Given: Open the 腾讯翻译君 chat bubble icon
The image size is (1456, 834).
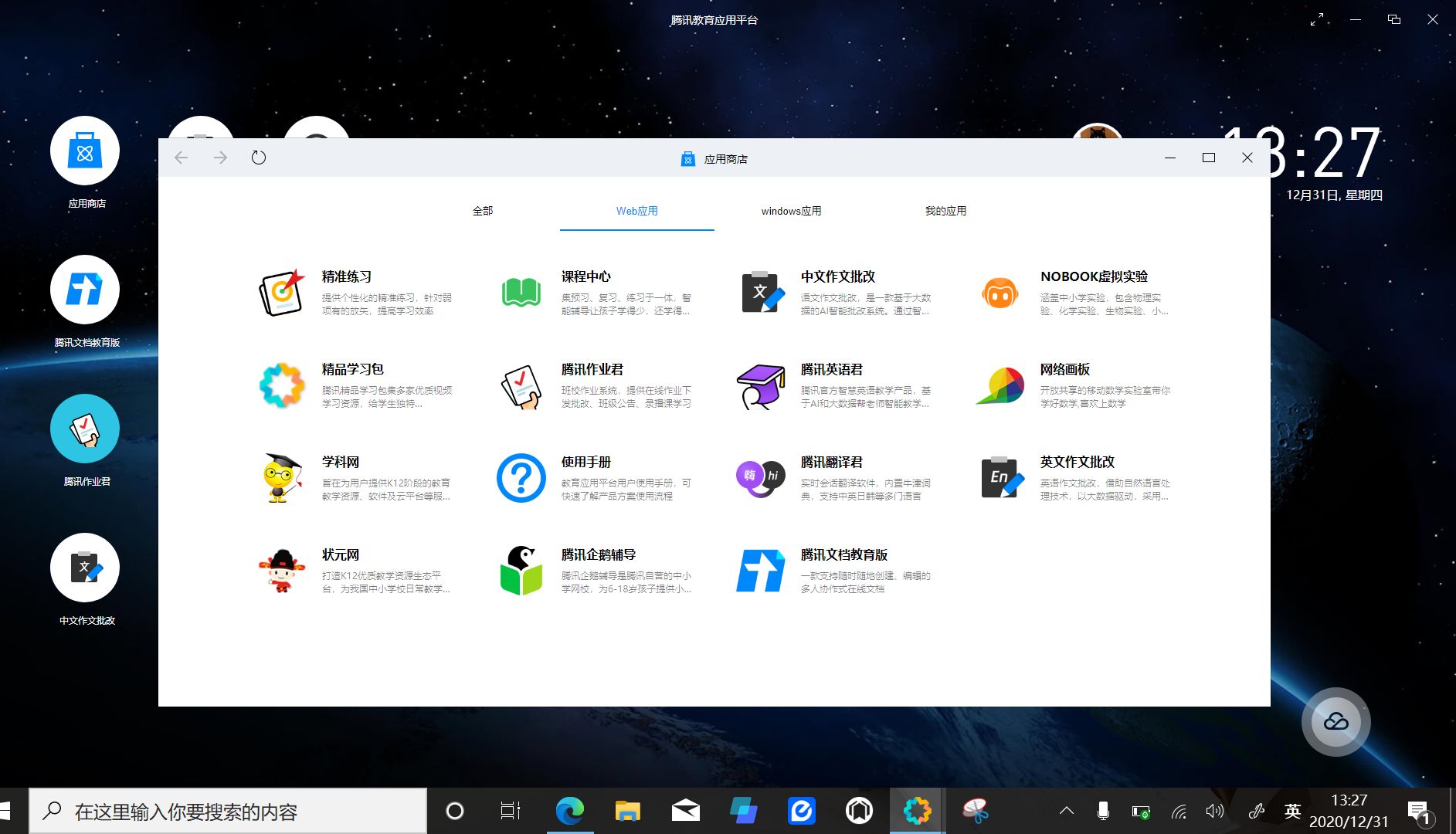Looking at the screenshot, I should [x=761, y=478].
